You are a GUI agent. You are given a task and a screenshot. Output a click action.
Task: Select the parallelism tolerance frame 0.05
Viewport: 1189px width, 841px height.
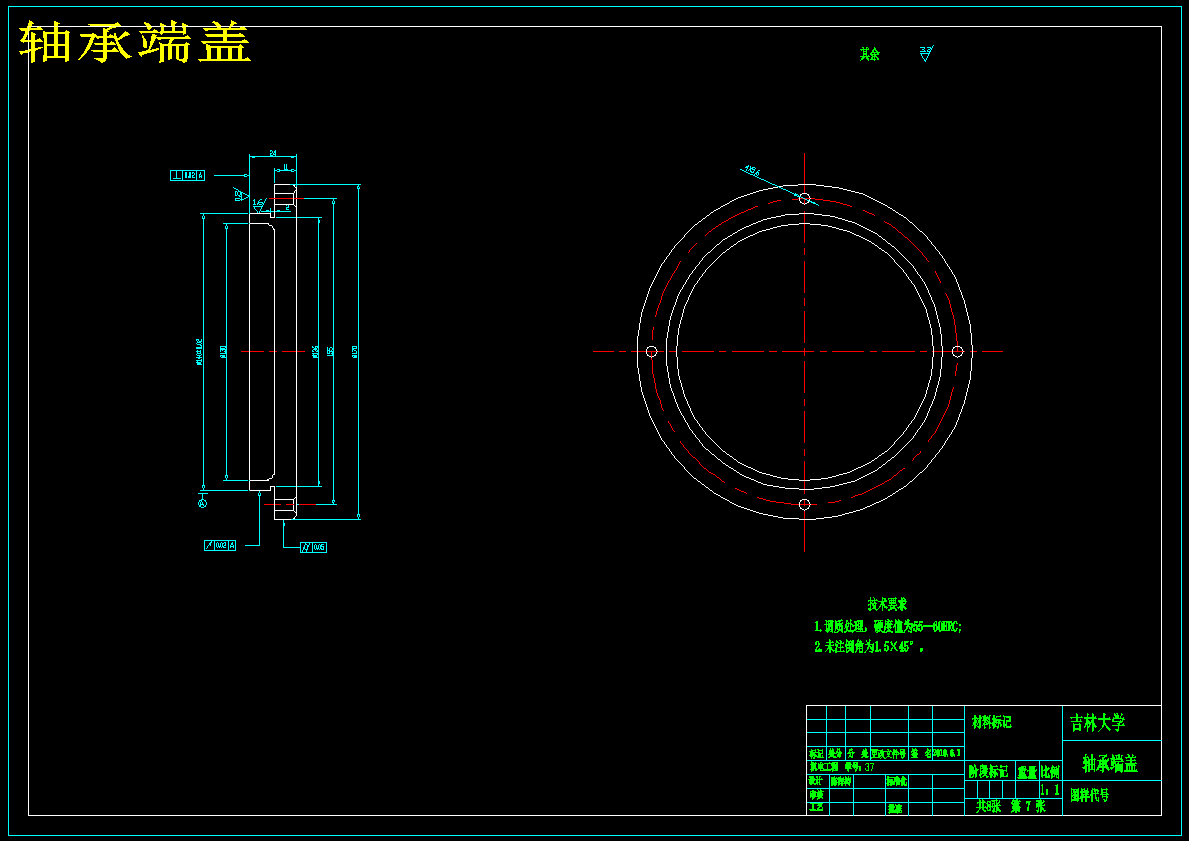(313, 548)
